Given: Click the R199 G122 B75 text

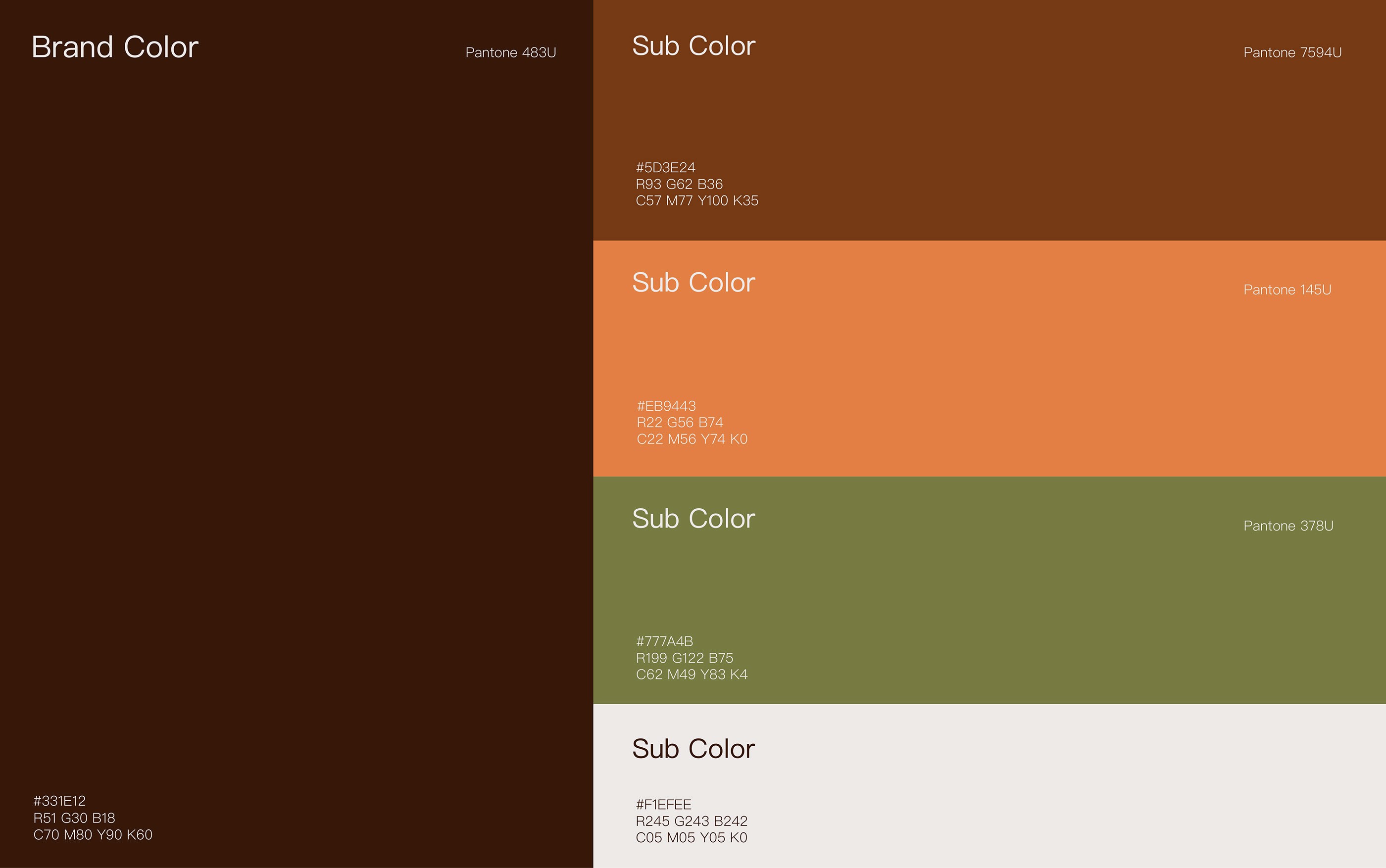Looking at the screenshot, I should (x=685, y=658).
